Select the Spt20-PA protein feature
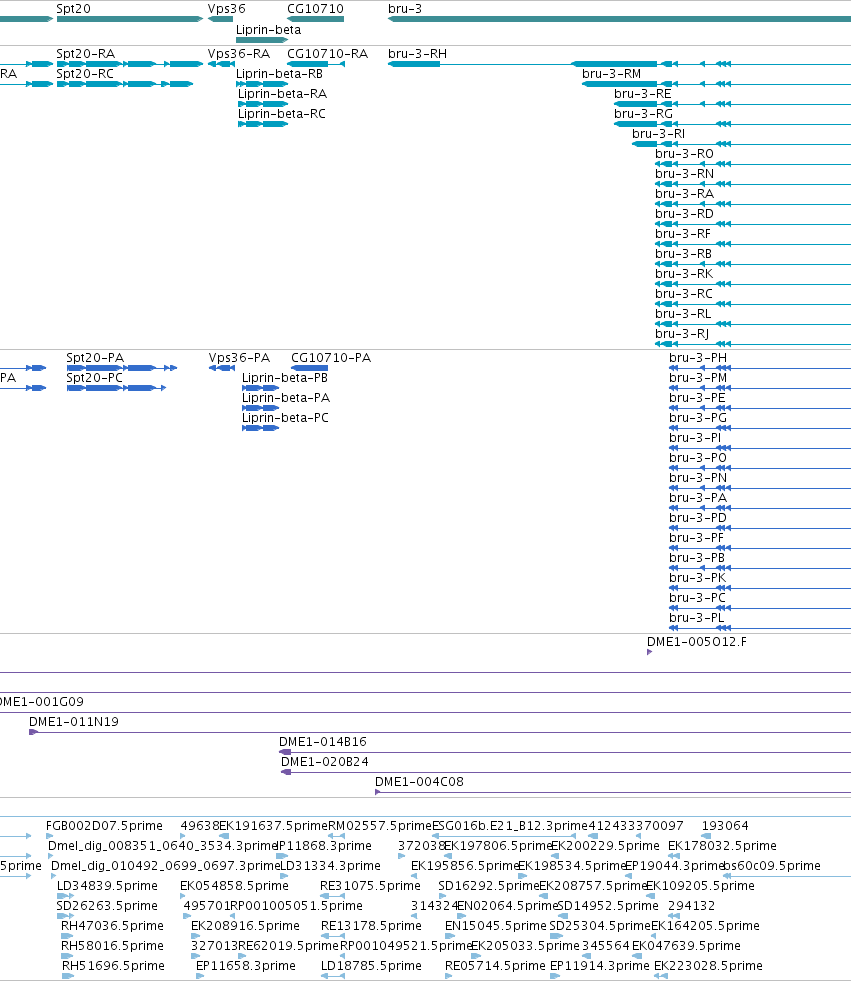Screen dimensions: 851x981 121,368
